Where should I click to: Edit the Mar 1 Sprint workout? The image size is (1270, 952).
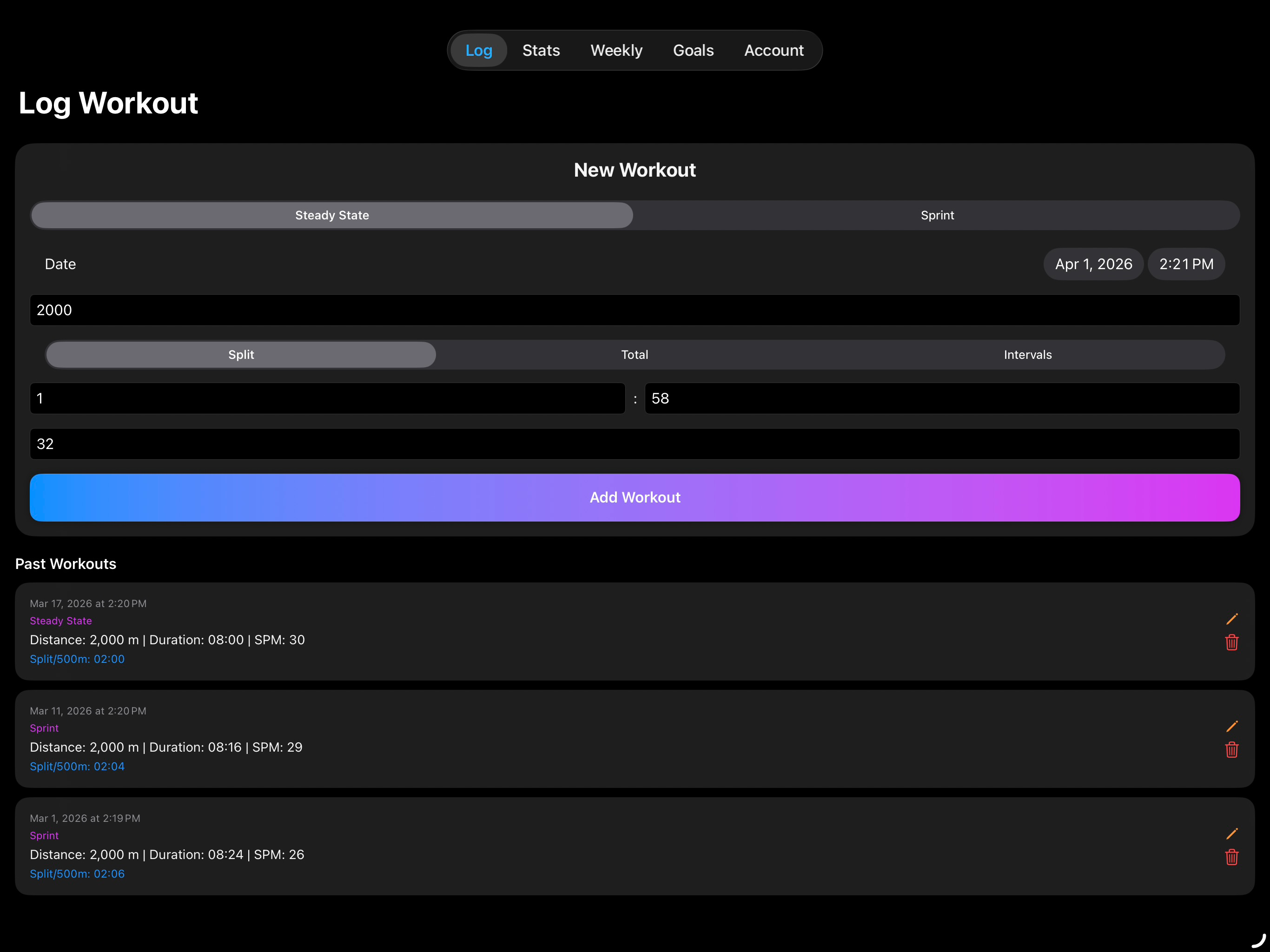[x=1231, y=834]
